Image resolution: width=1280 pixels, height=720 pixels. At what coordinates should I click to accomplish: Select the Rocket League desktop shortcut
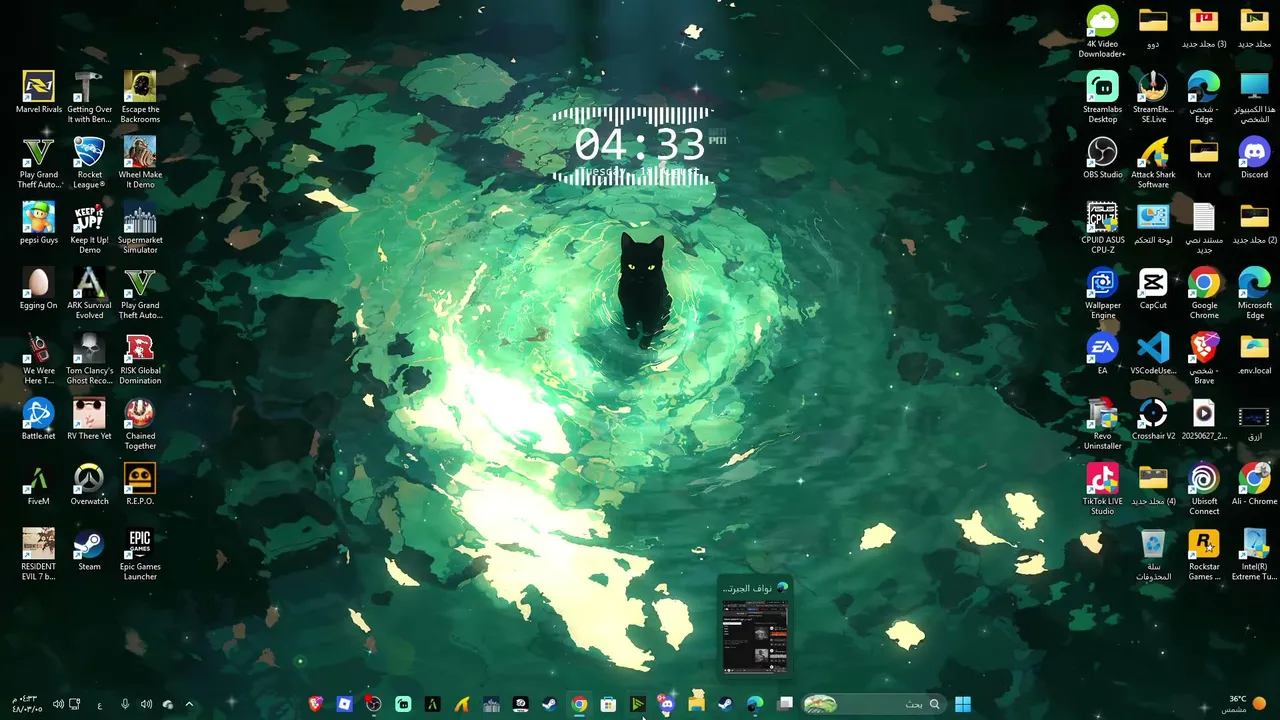90,162
